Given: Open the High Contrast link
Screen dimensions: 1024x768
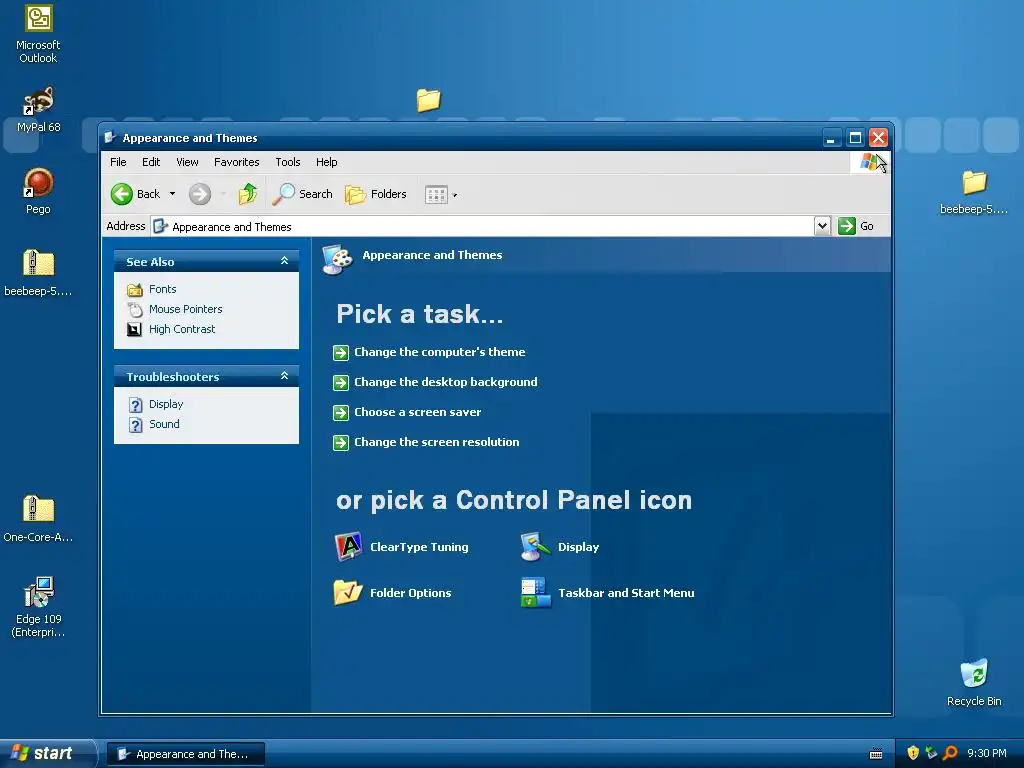Looking at the screenshot, I should click(182, 329).
